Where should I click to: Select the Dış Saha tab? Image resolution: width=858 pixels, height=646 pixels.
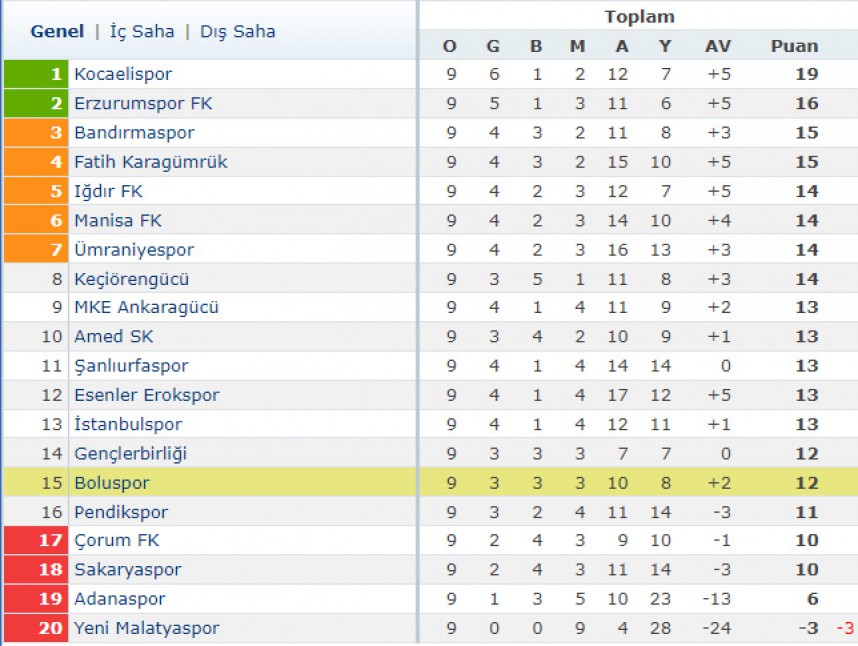pyautogui.click(x=237, y=31)
